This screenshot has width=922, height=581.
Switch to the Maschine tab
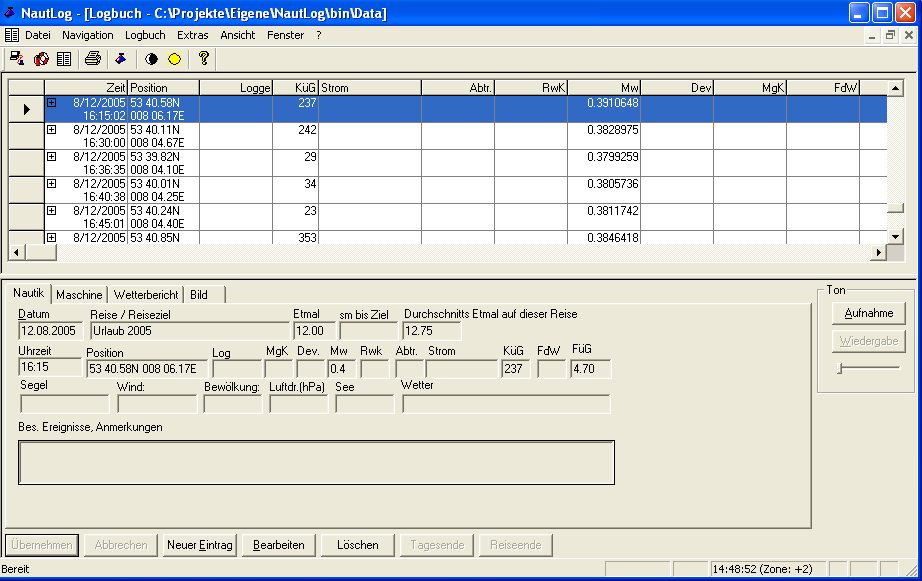(79, 294)
